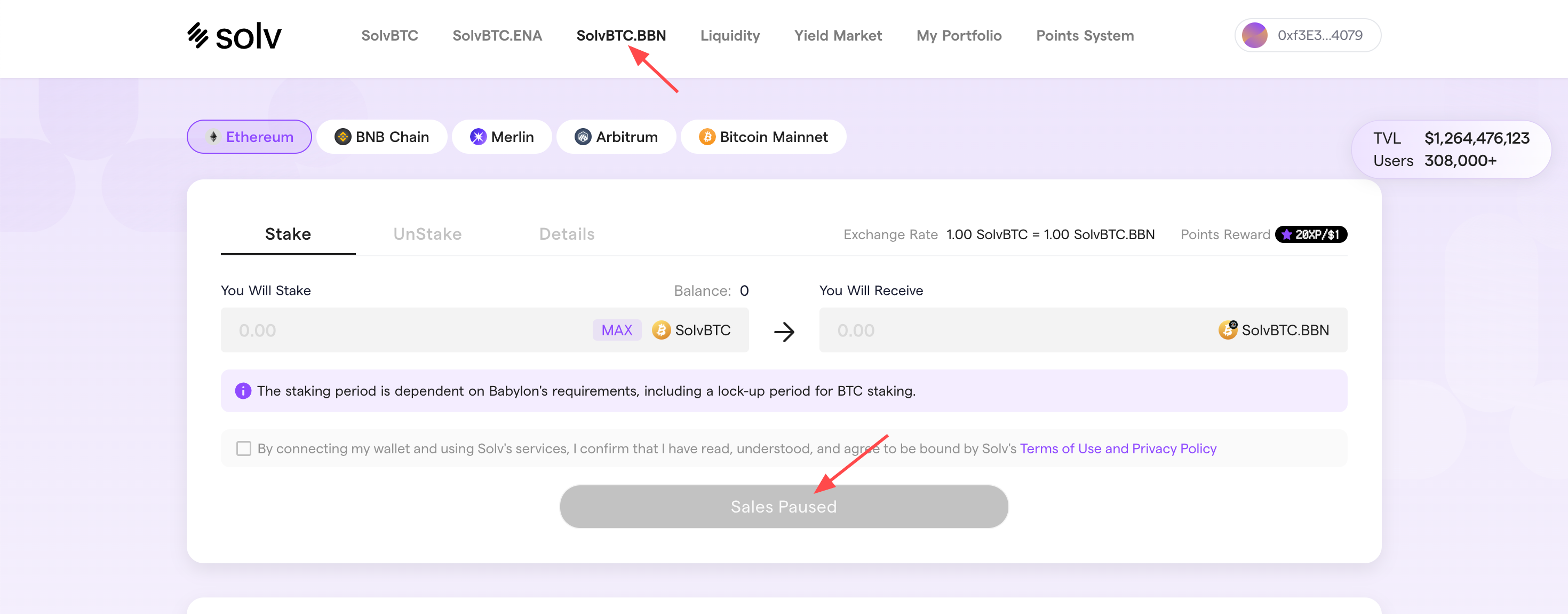
Task: Click the SolvBTC.BBN token icon
Action: (1228, 329)
